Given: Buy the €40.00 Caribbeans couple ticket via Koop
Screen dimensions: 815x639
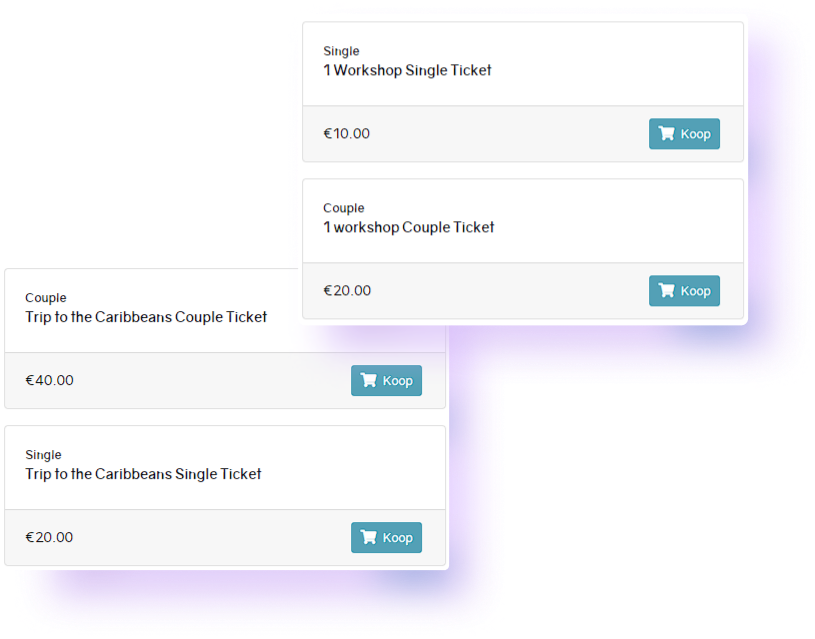Looking at the screenshot, I should pos(386,381).
